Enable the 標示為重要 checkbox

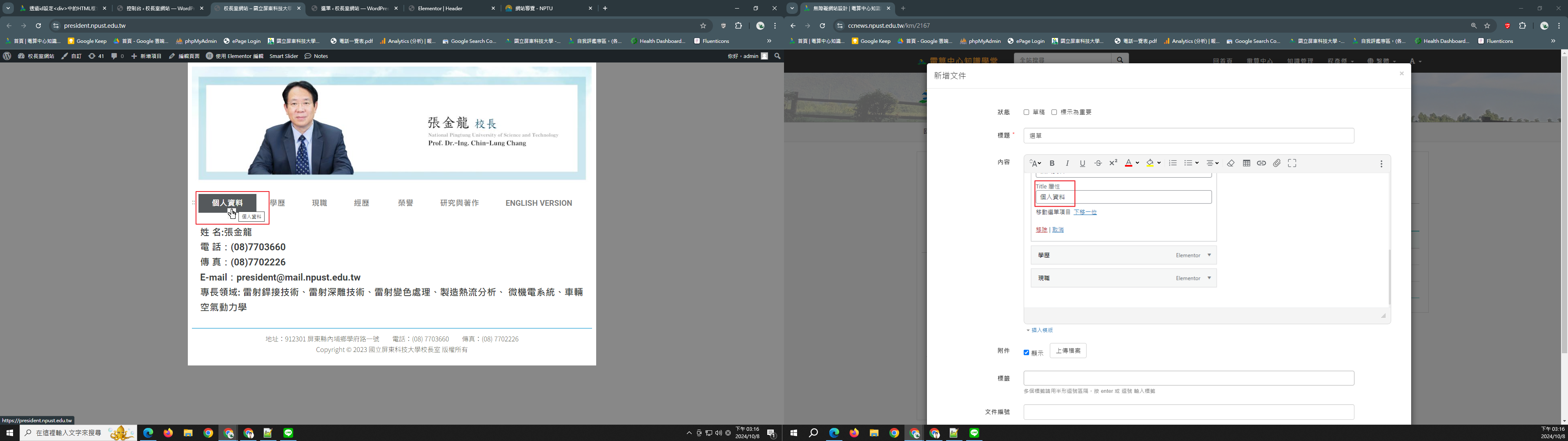[x=1054, y=112]
